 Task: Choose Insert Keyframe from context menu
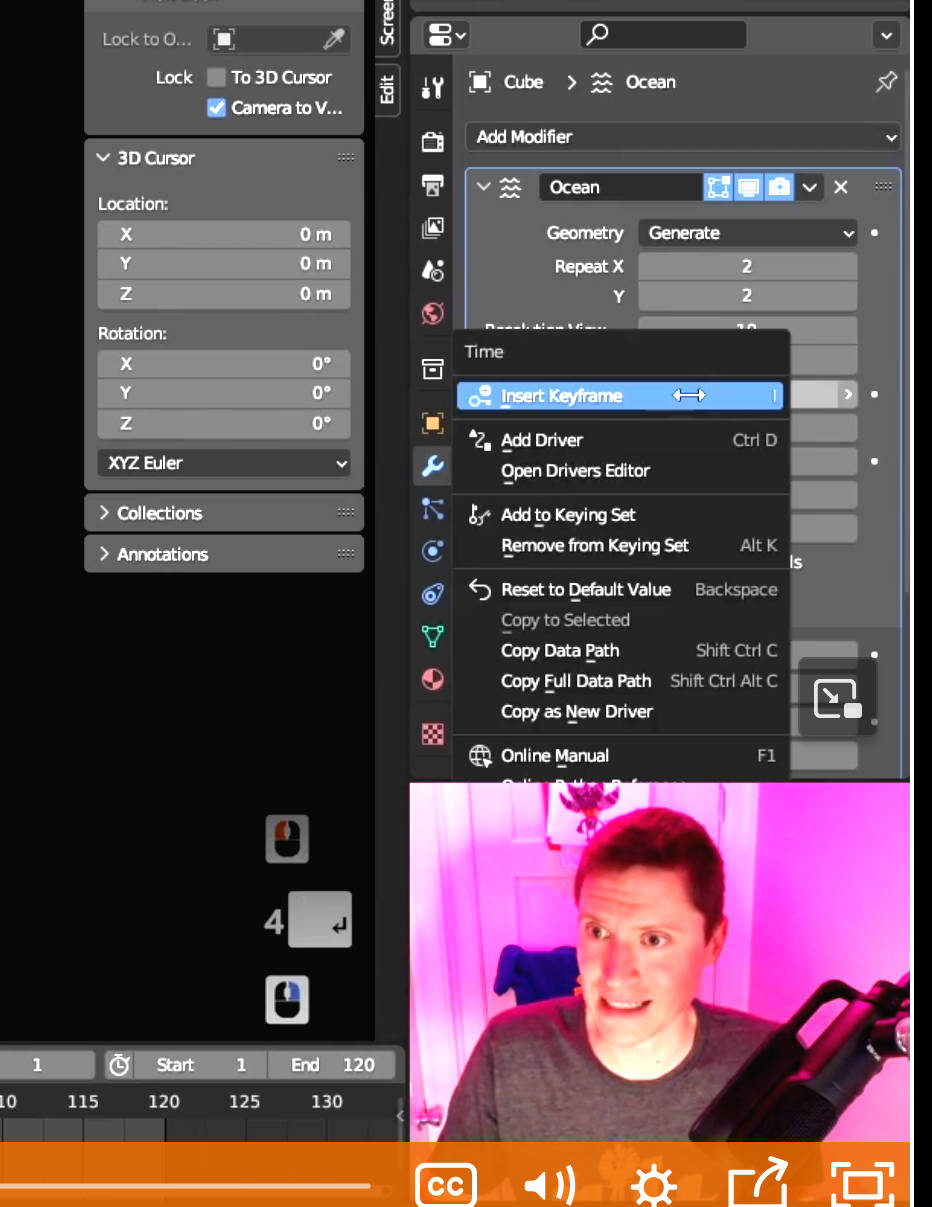click(x=620, y=396)
